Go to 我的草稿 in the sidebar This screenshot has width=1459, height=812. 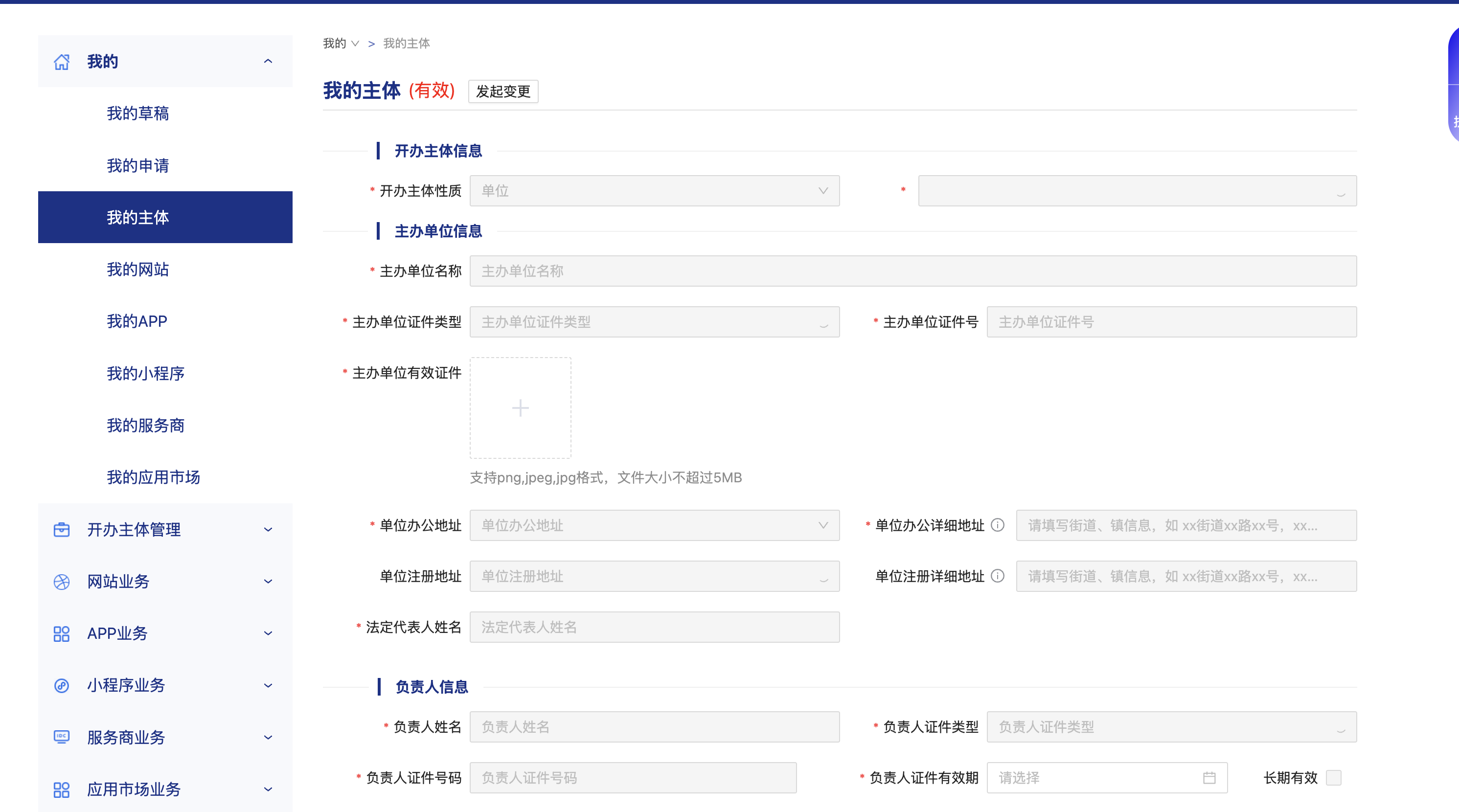(137, 113)
